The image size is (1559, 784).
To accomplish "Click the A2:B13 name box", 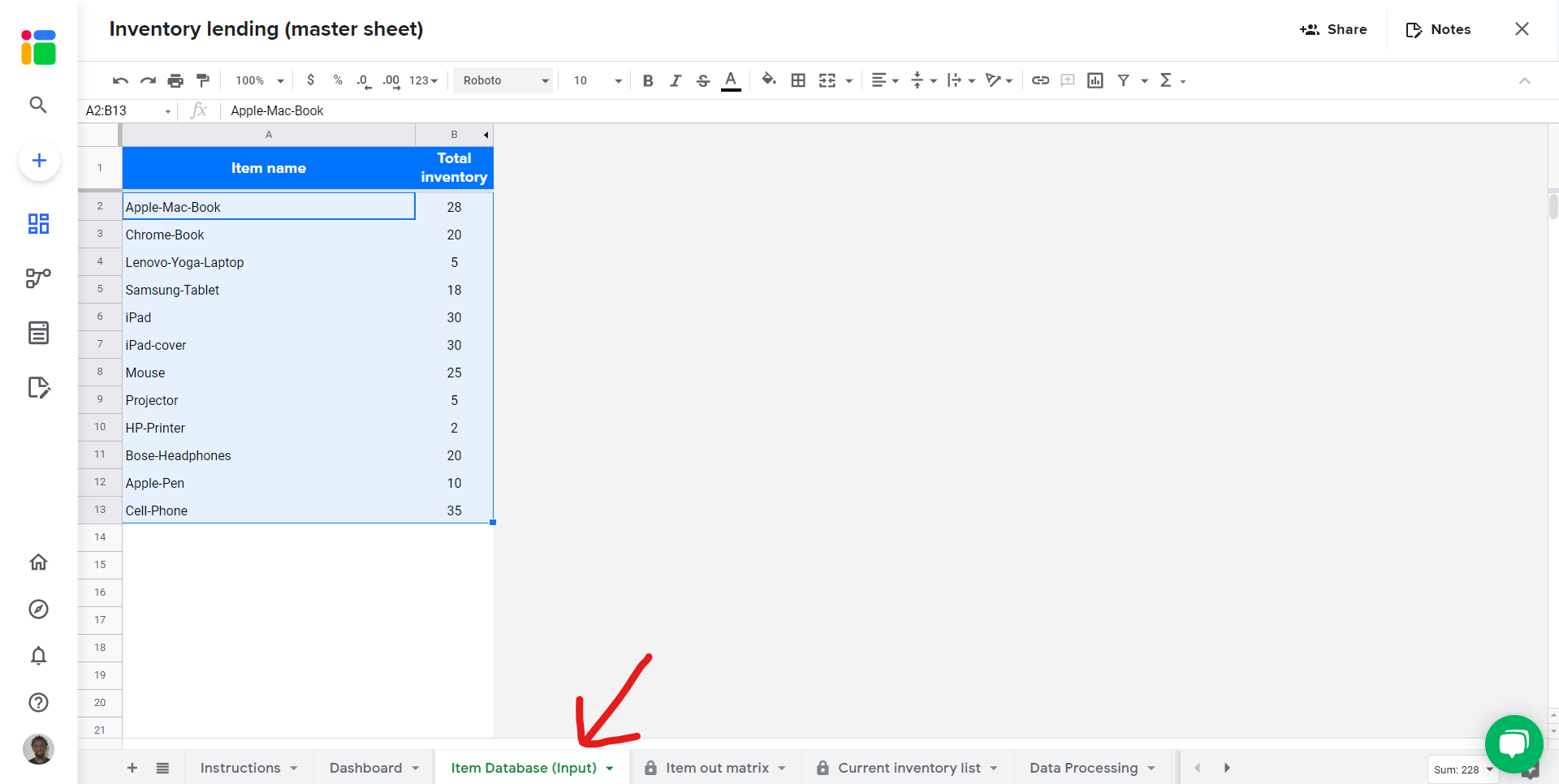I will click(x=128, y=110).
